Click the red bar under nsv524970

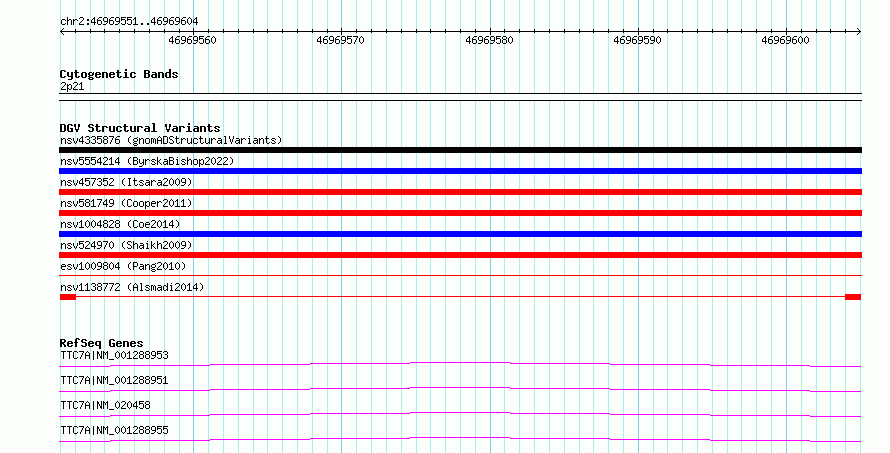460,255
